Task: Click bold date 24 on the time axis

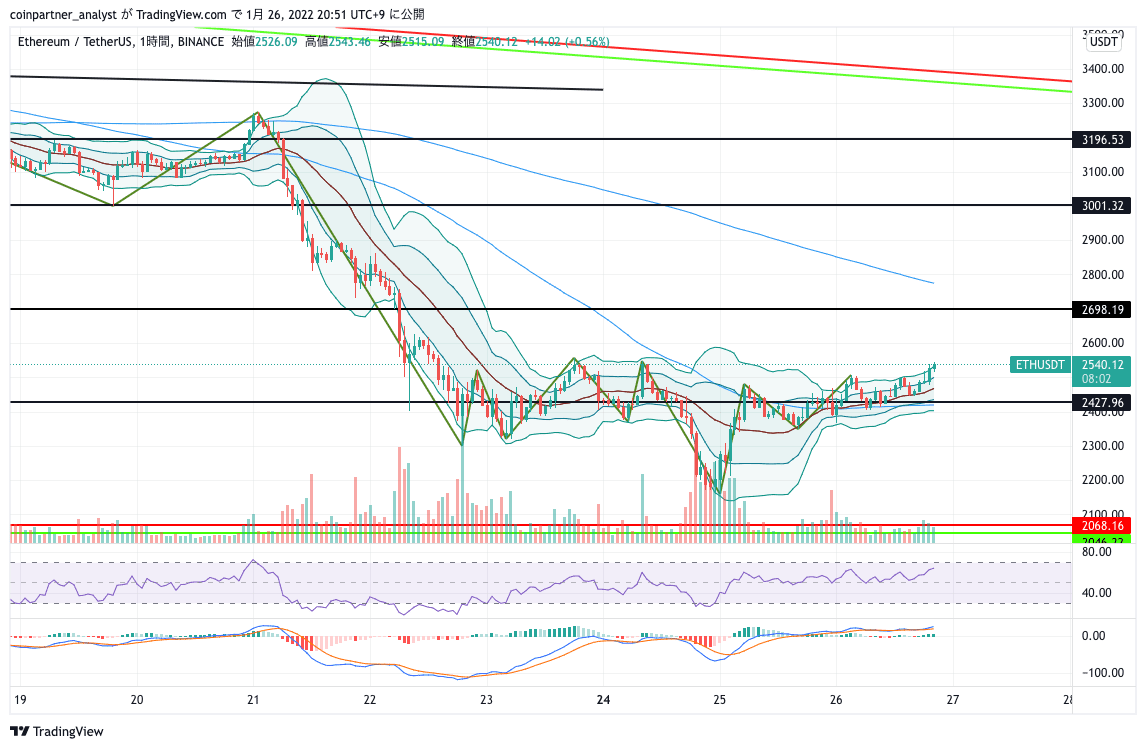Action: point(603,700)
